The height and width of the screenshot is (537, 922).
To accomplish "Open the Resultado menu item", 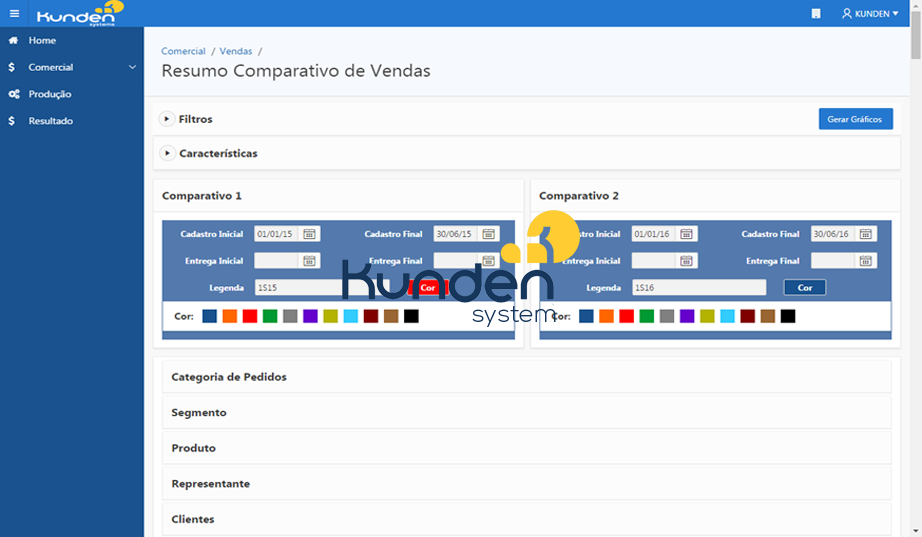I will pos(51,121).
